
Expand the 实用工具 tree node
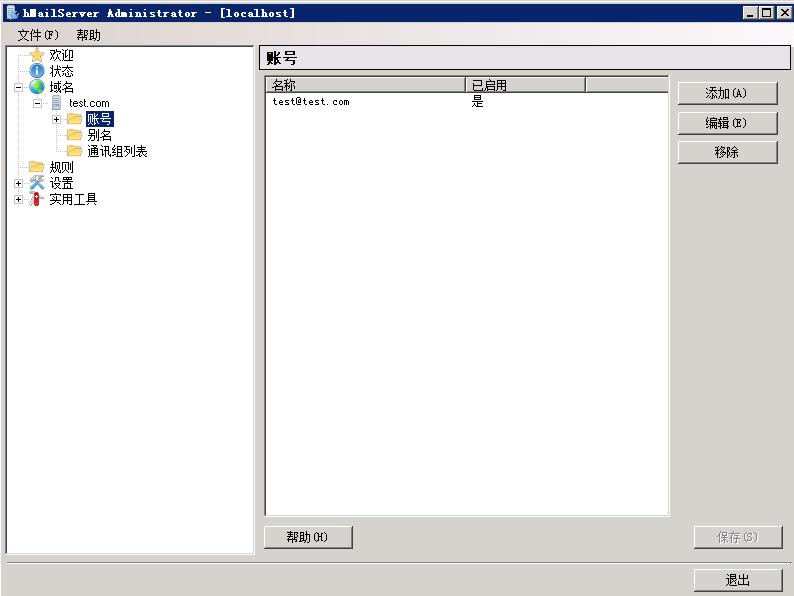[19, 200]
